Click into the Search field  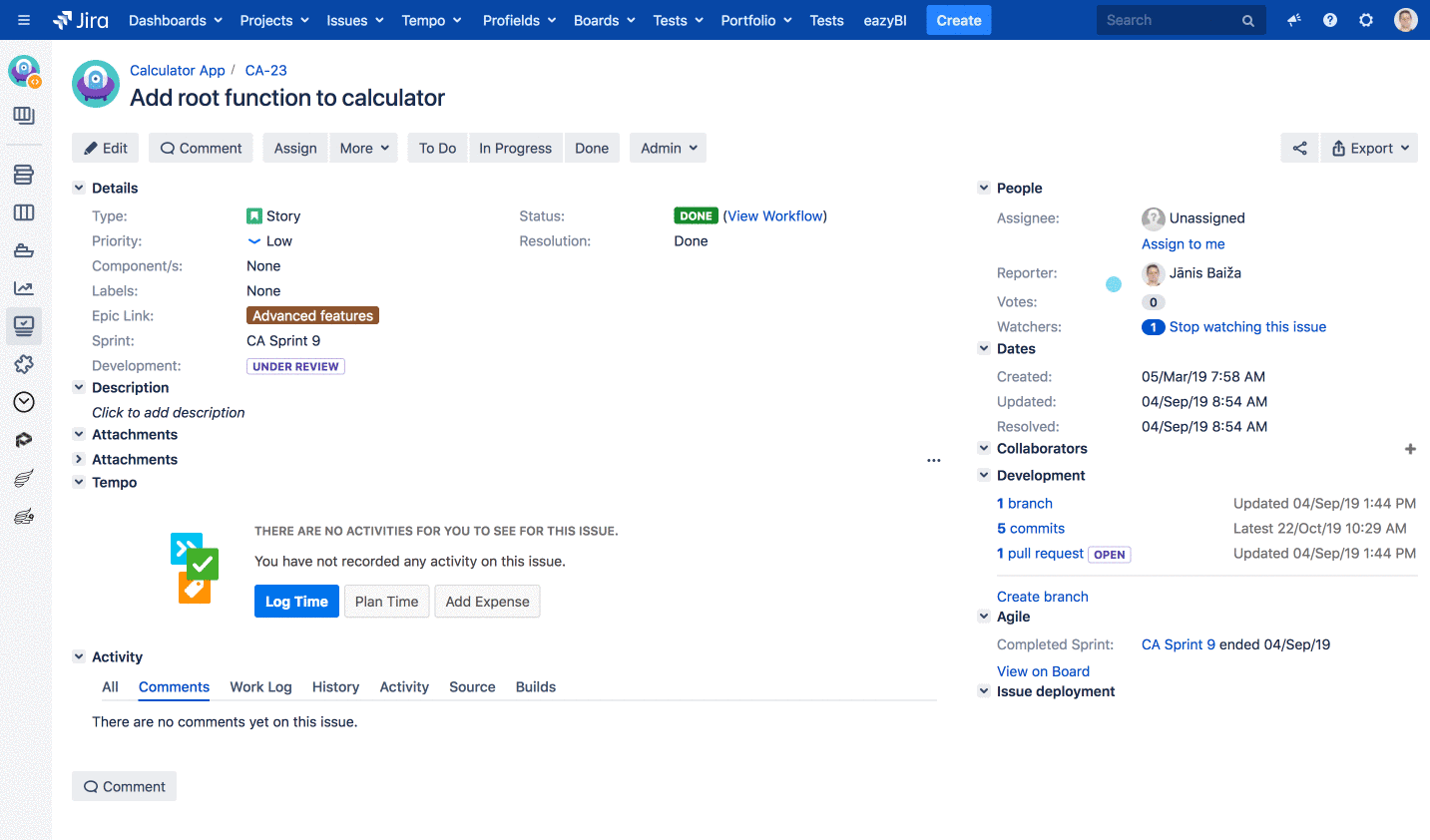point(1168,20)
